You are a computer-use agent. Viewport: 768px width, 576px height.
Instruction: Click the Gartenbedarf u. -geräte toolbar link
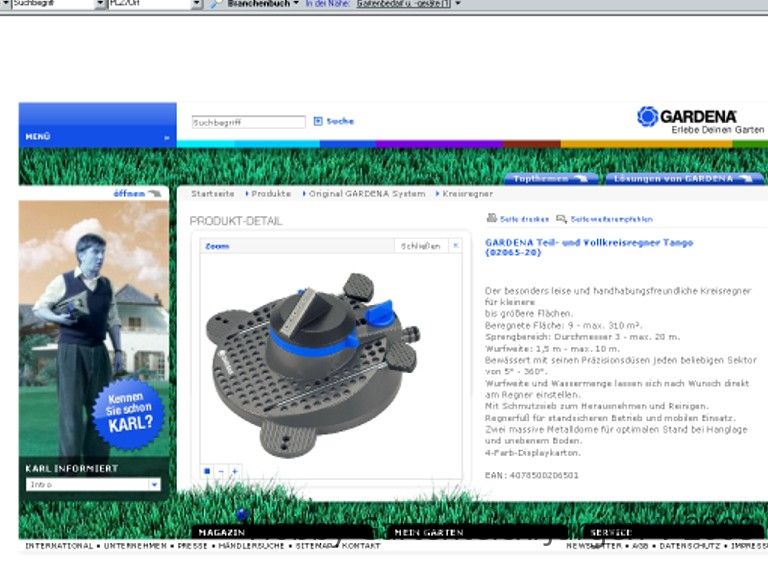[403, 3]
